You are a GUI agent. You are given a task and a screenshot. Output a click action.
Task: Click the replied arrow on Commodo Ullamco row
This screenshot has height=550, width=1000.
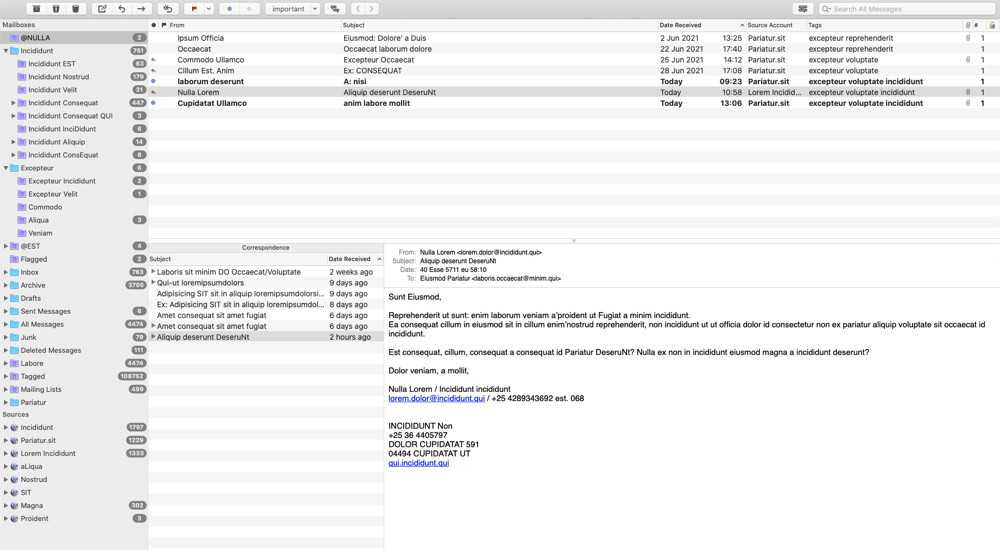154,60
